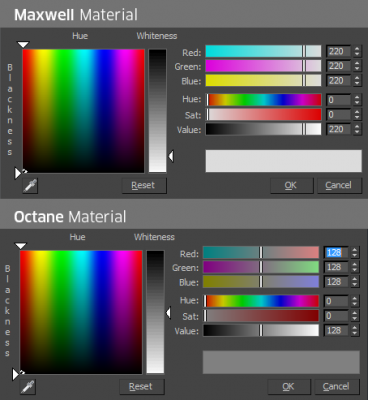Click the Value spinner arrows in Octane Material
The height and width of the screenshot is (400, 368).
tap(355, 331)
